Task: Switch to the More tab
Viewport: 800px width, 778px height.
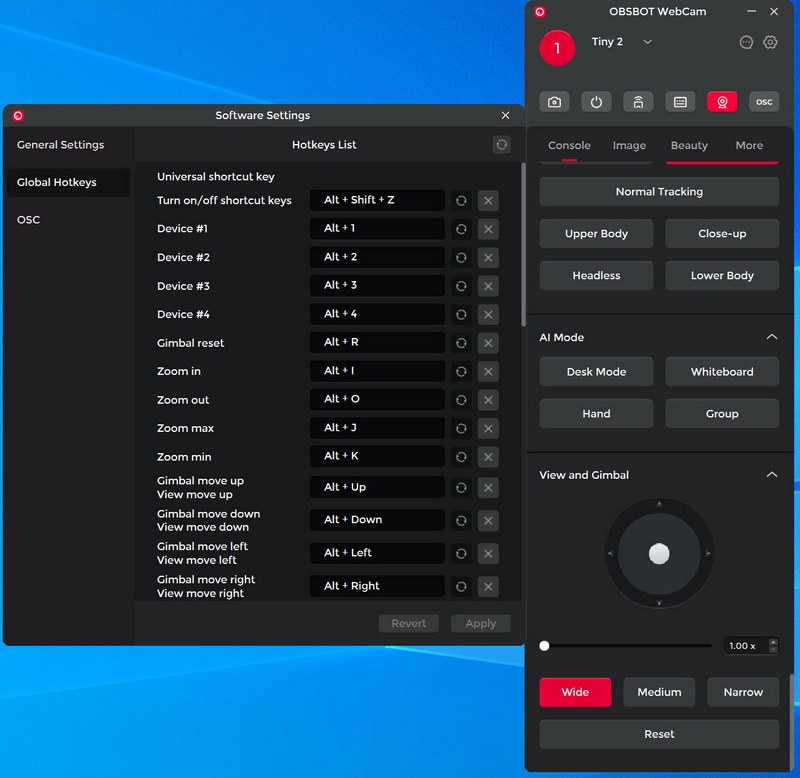Action: point(749,145)
